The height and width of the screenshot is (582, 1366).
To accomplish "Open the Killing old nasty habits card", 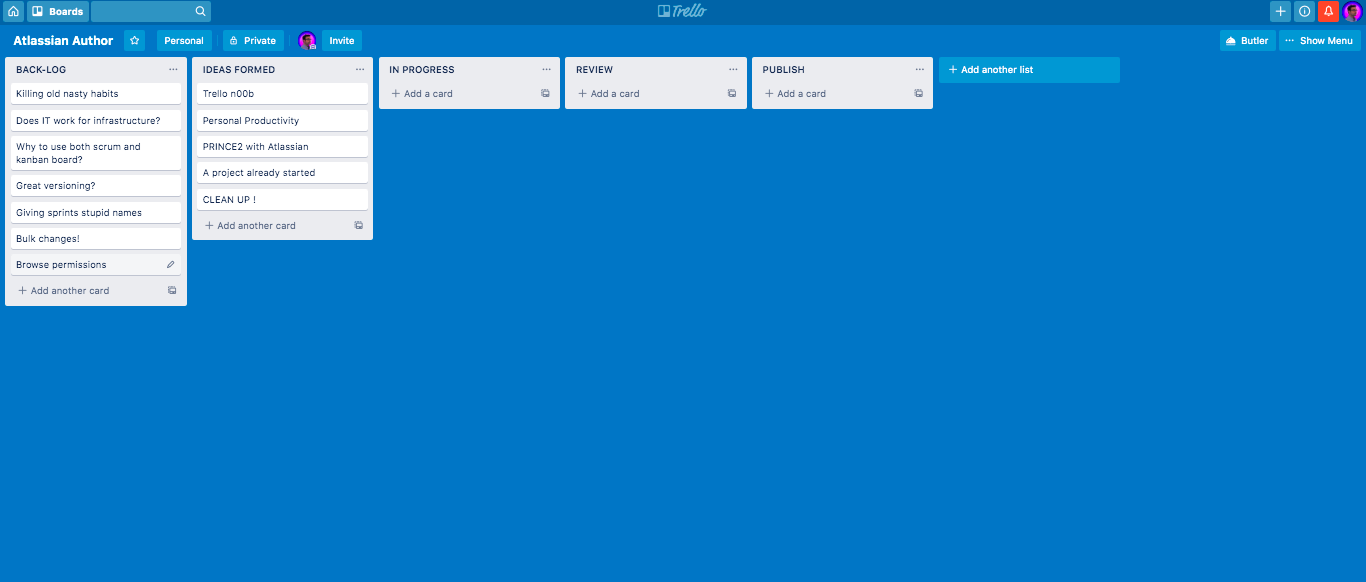I will (x=96, y=94).
